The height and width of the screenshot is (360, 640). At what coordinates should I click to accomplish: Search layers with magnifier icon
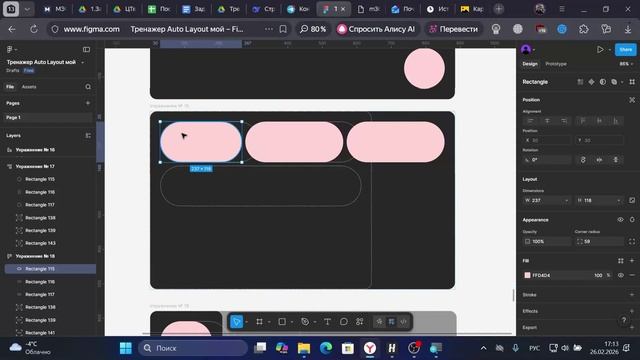(x=88, y=87)
